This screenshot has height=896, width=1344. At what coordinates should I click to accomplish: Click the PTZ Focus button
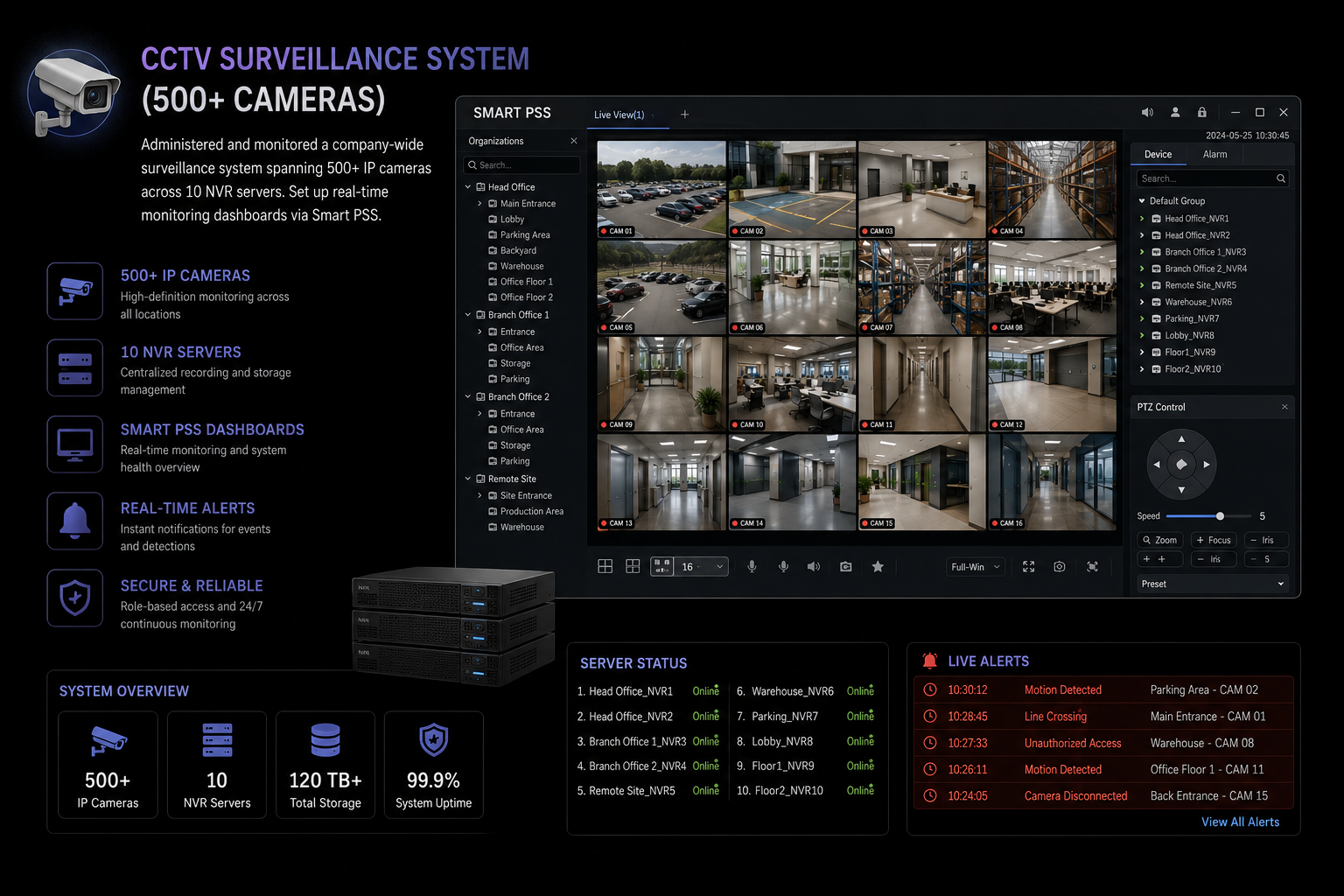[x=1213, y=540]
